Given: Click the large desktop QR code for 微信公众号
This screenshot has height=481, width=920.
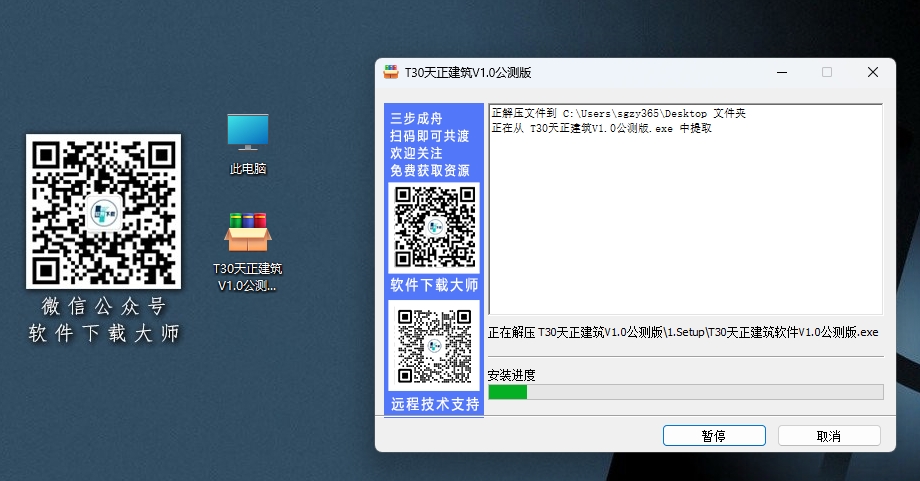Looking at the screenshot, I should pos(103,211).
